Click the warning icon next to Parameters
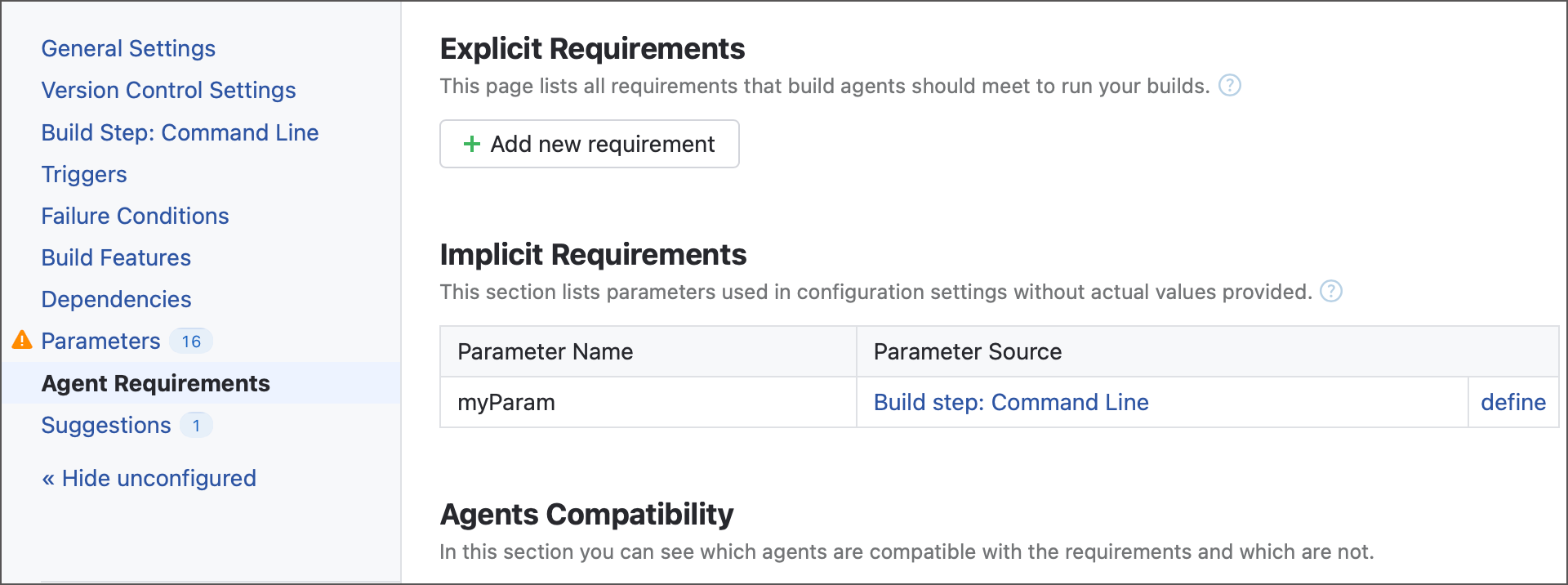 [23, 341]
